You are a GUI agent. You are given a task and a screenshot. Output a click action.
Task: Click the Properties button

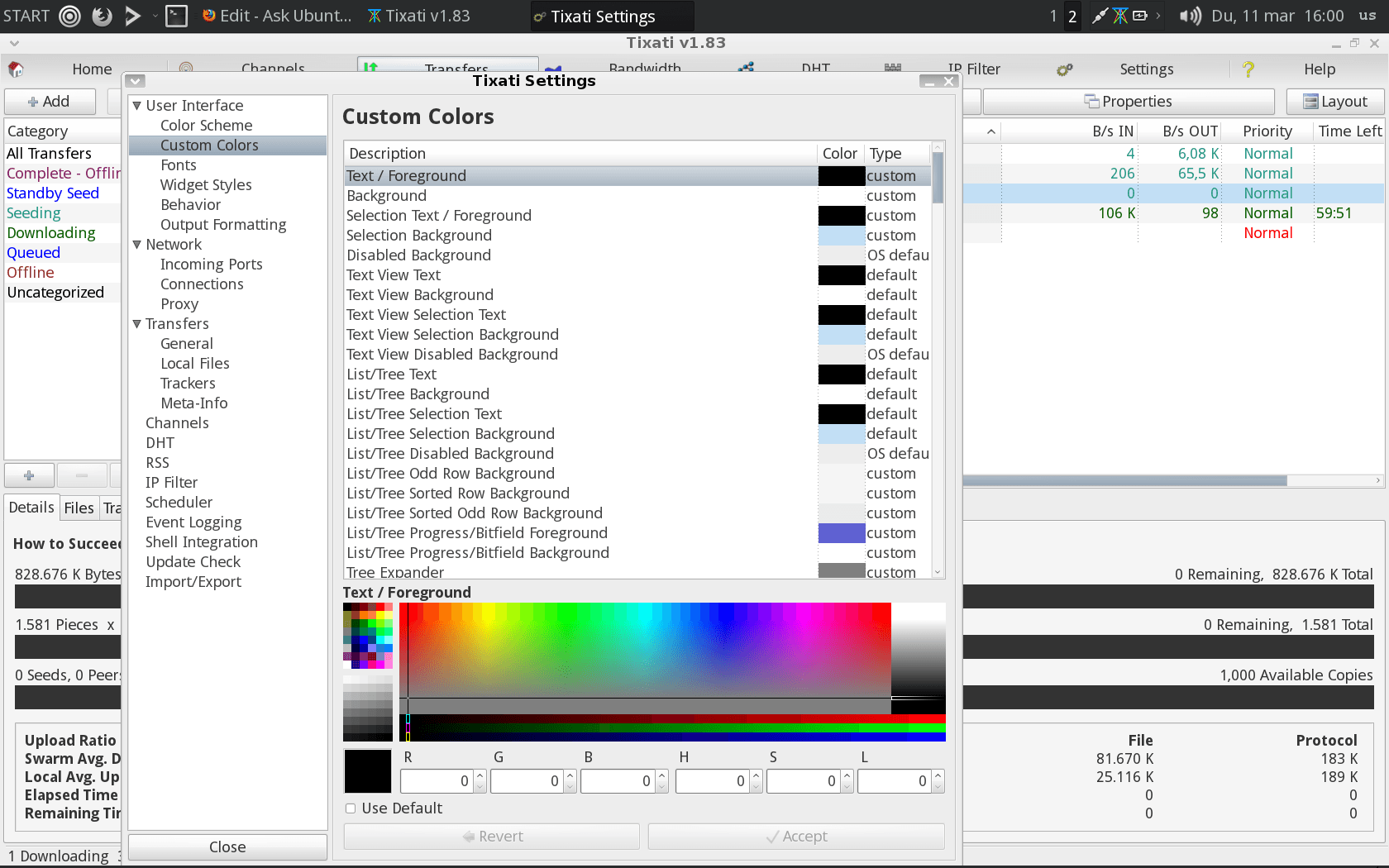(x=1129, y=102)
